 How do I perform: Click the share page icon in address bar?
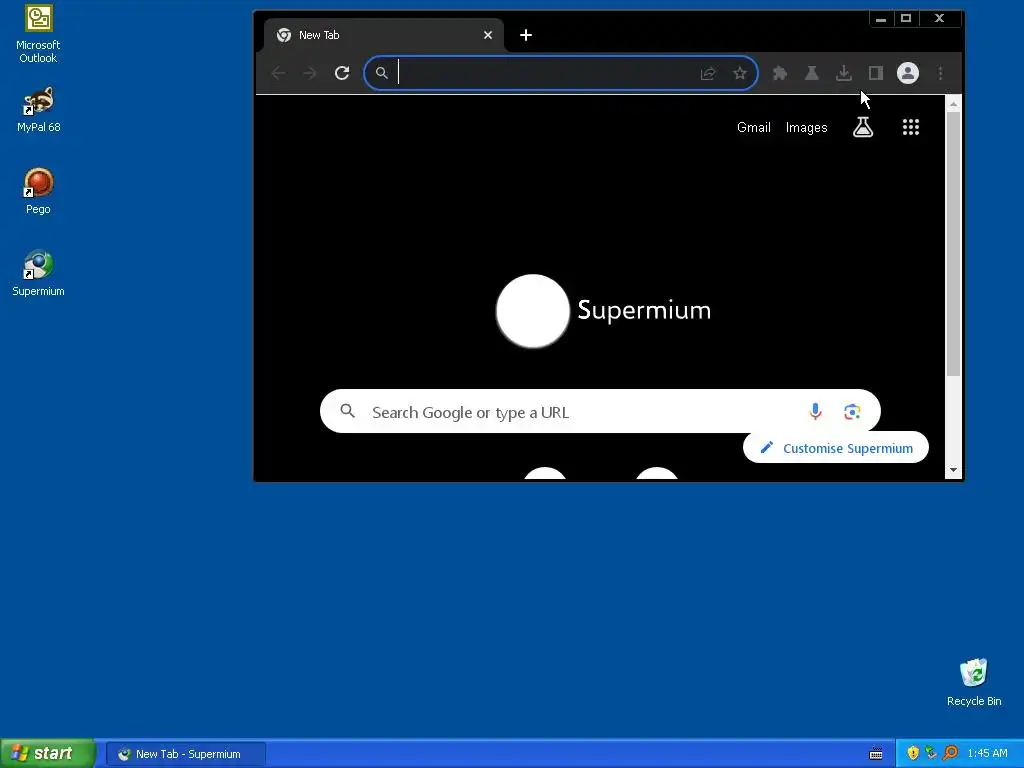pos(708,73)
